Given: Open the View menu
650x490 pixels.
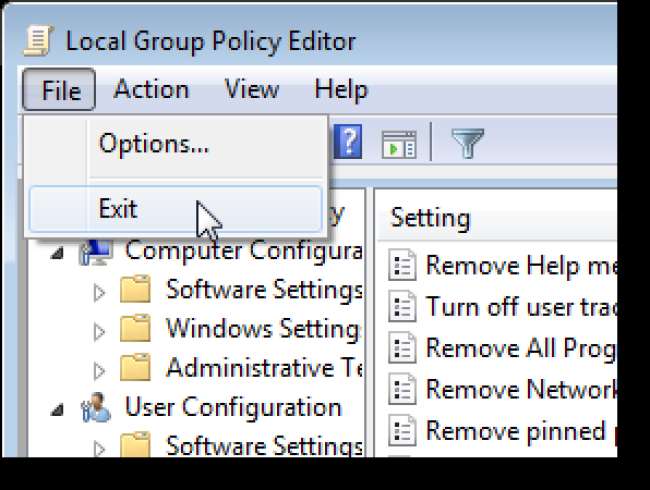Looking at the screenshot, I should pos(251,90).
